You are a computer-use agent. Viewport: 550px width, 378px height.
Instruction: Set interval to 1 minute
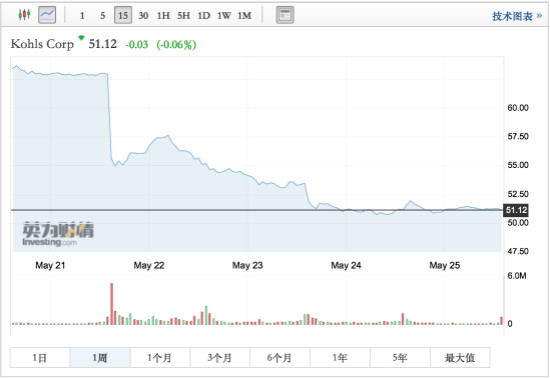(x=82, y=16)
